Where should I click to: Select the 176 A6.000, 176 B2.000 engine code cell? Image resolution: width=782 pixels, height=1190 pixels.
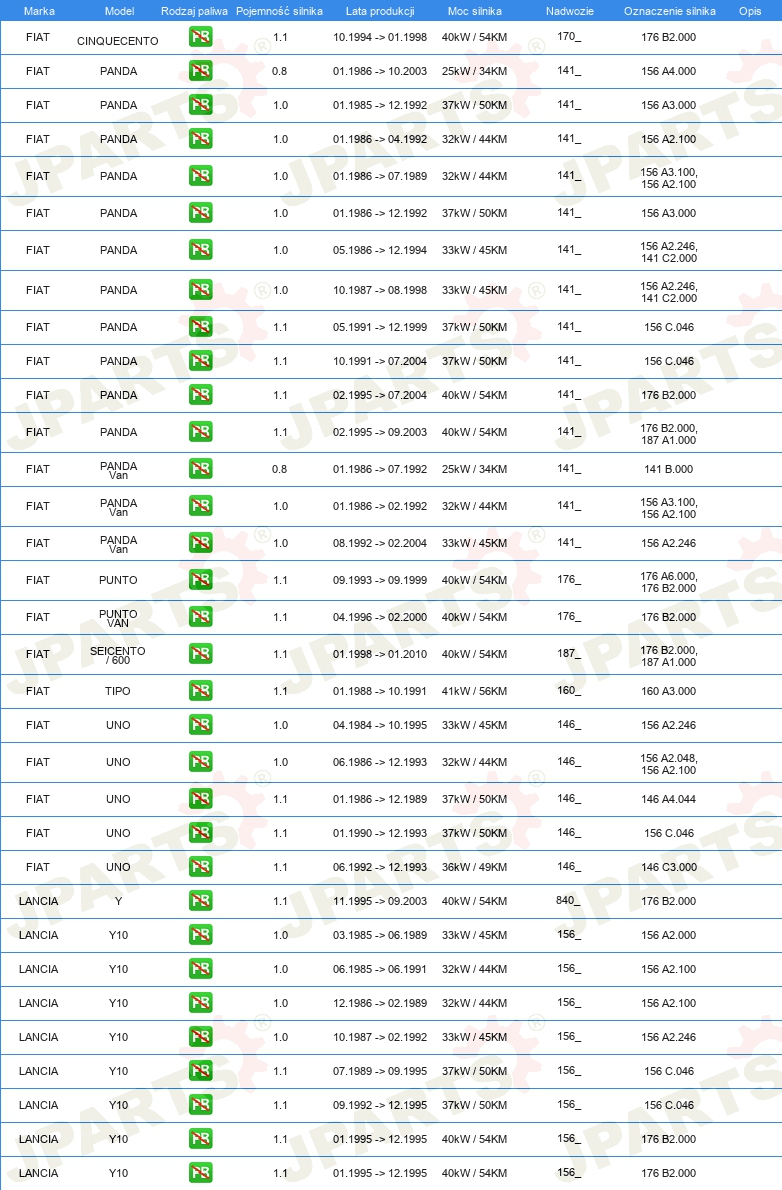(668, 582)
